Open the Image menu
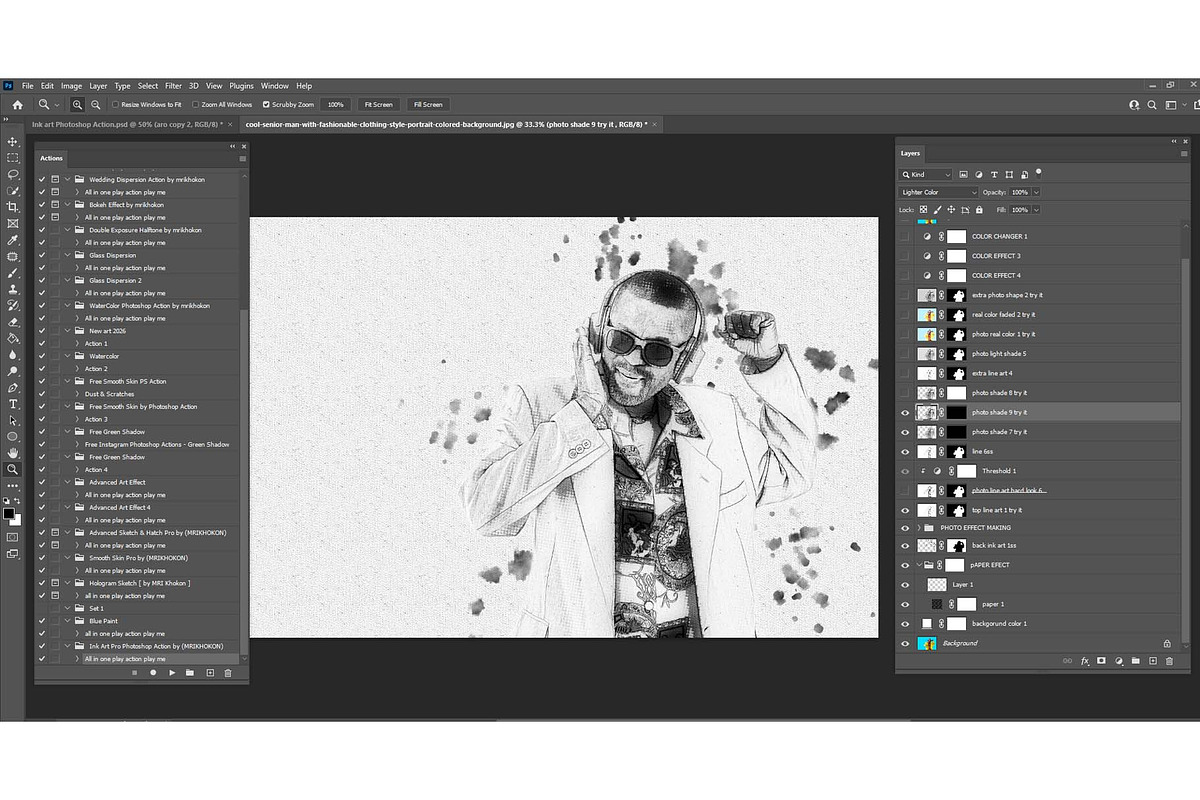1200x800 pixels. point(71,86)
